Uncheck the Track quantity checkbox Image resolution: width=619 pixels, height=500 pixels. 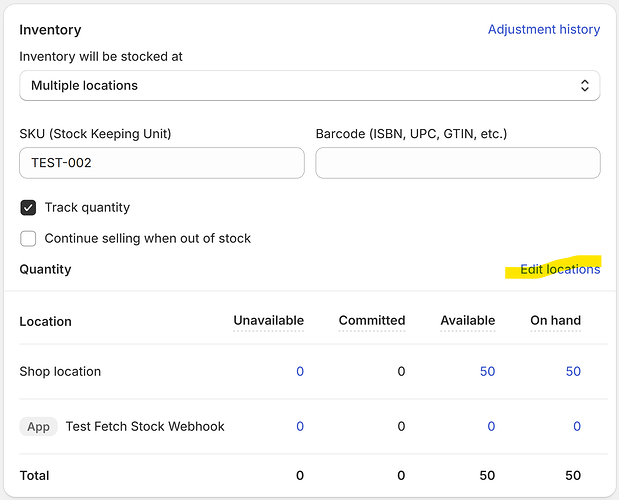point(28,208)
